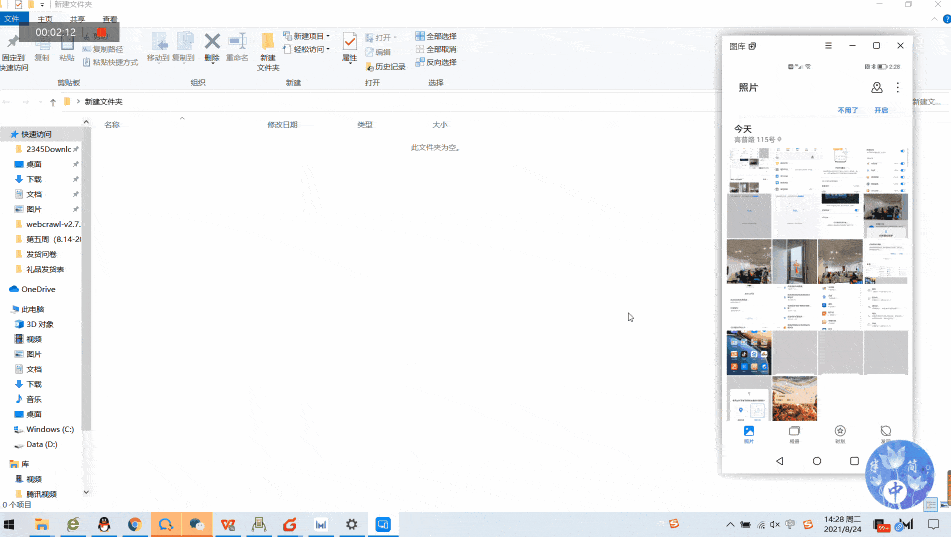The width and height of the screenshot is (951, 537).
Task: Click the 名称 column header
Action: [112, 124]
